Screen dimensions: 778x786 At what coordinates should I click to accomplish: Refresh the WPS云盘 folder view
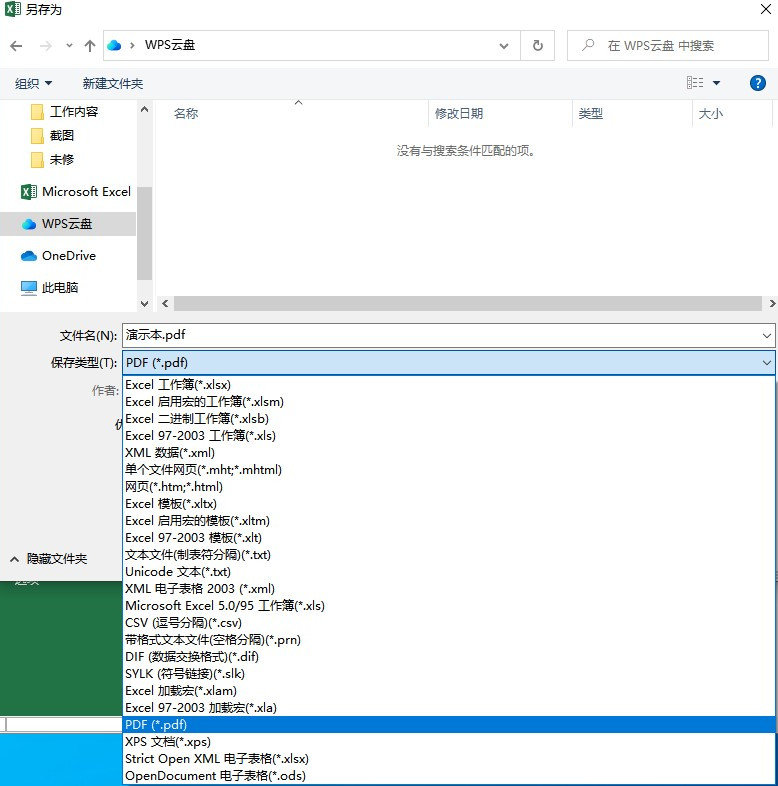click(537, 46)
